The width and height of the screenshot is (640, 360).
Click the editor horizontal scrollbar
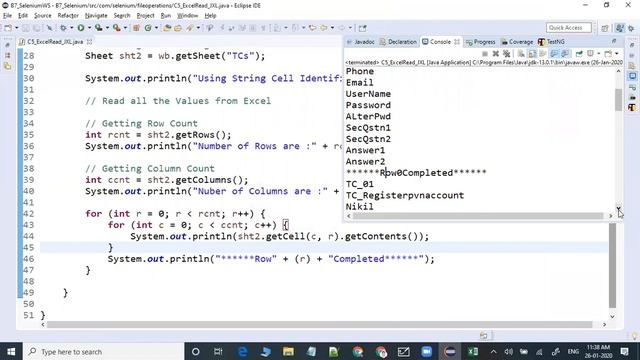coord(320,324)
